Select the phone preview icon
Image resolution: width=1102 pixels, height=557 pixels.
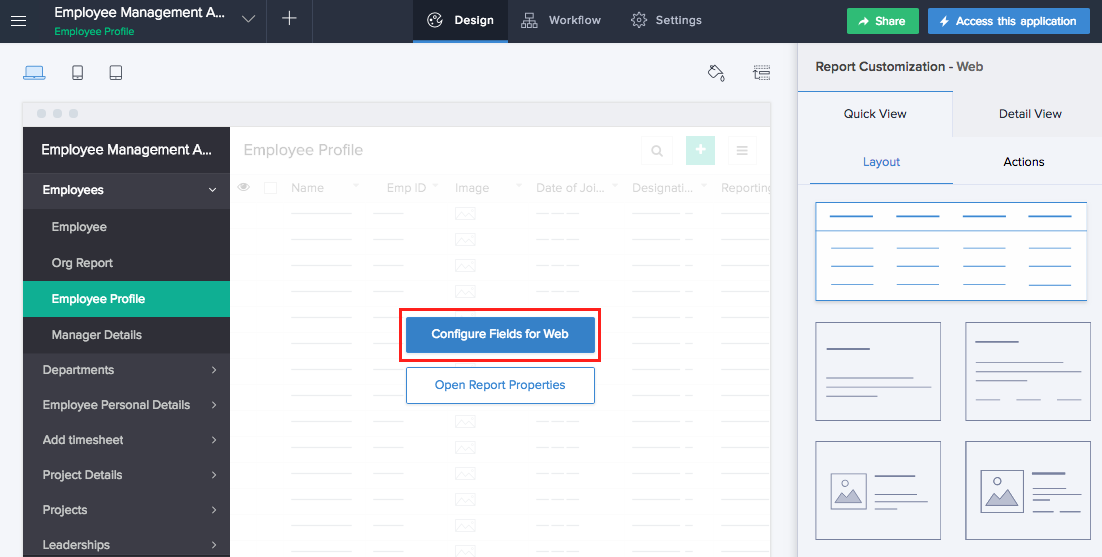pyautogui.click(x=78, y=72)
